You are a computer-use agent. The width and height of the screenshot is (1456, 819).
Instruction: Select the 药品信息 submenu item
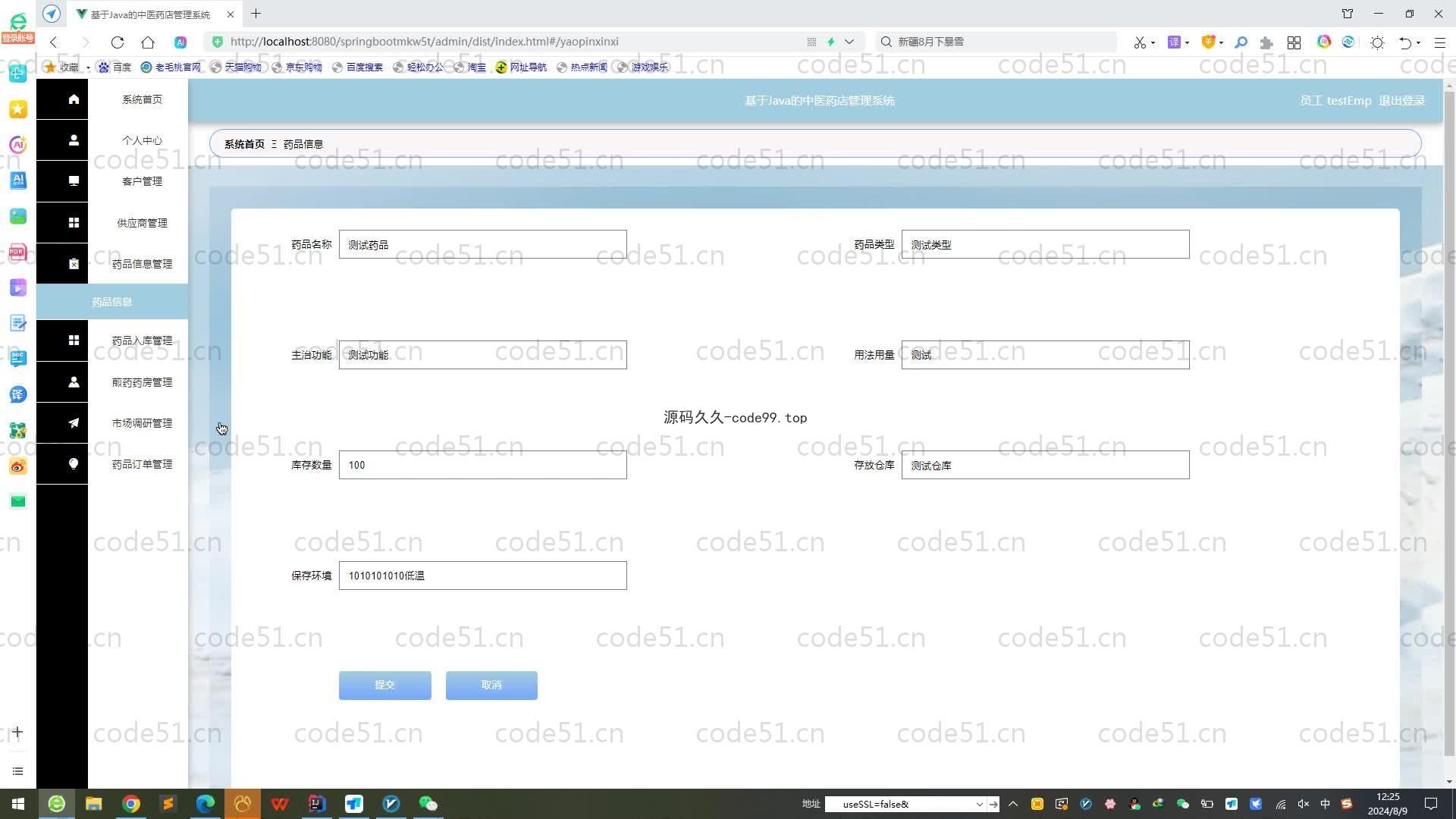(112, 302)
